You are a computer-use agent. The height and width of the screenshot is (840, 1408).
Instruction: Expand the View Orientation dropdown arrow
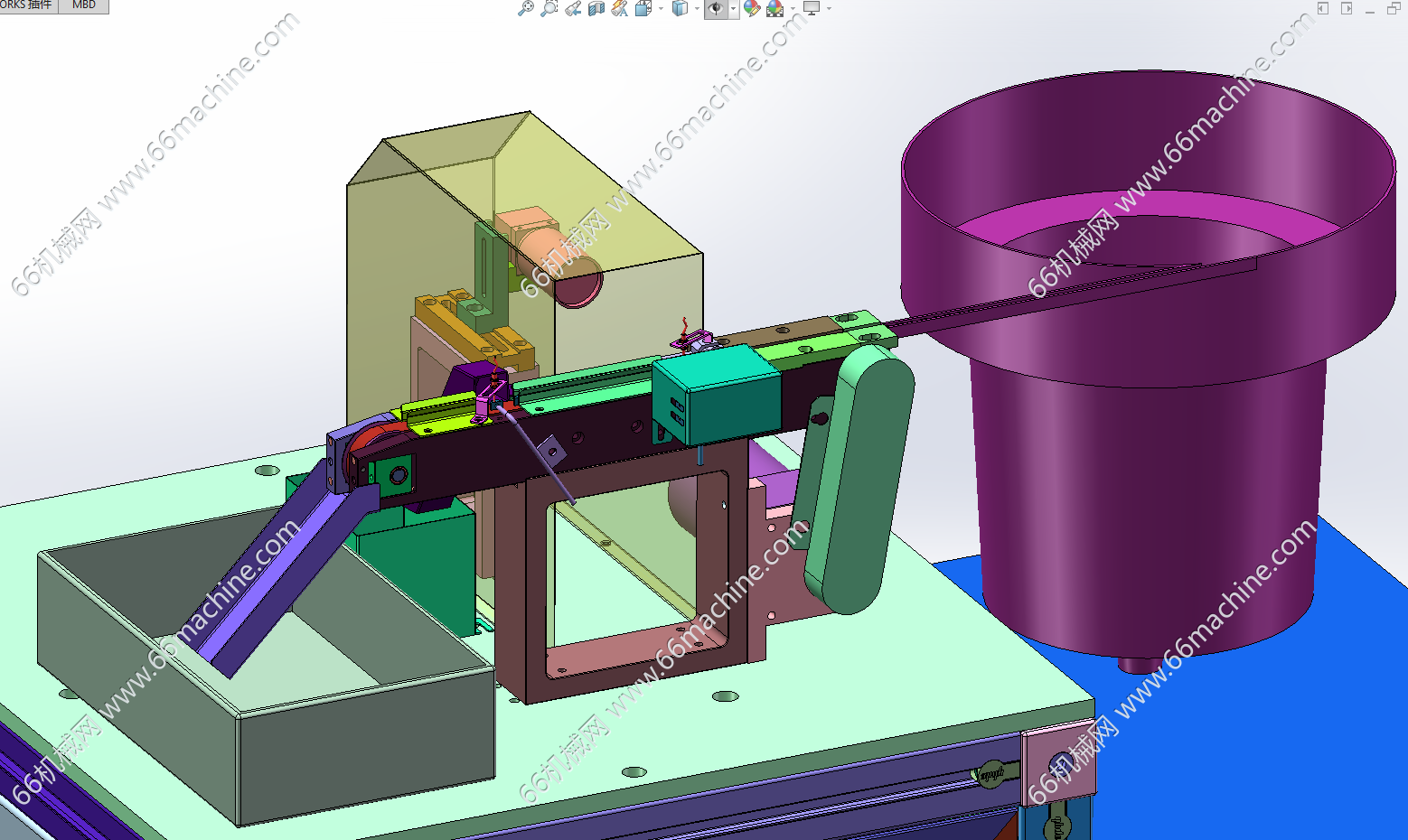click(x=661, y=9)
